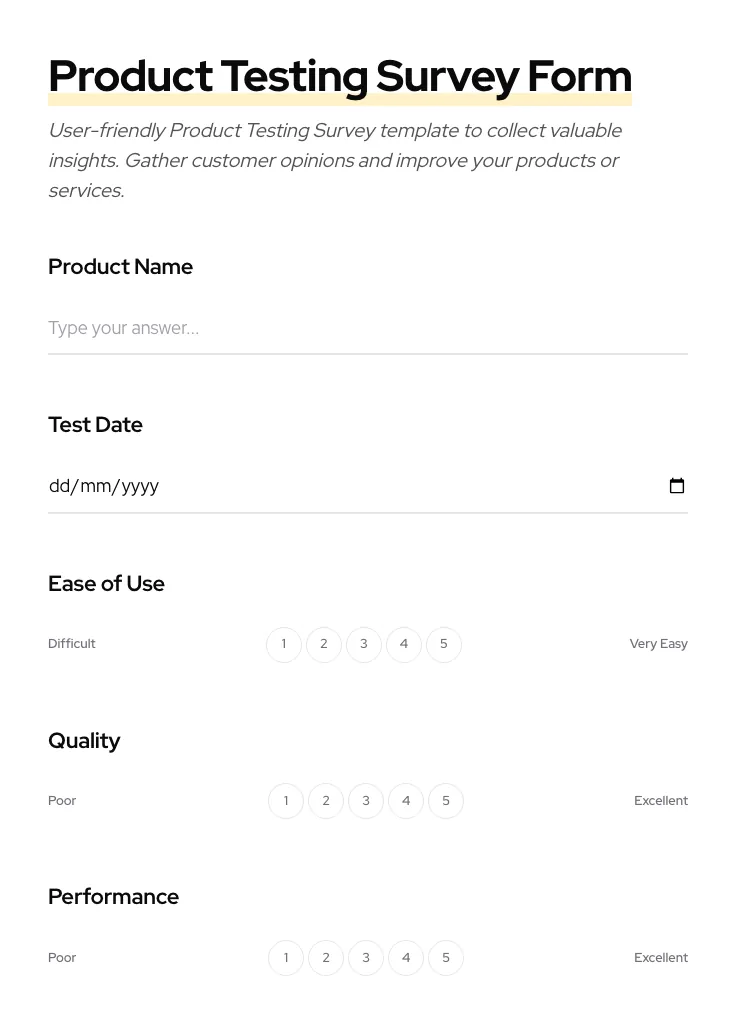Click the Ease of Use section heading
Image resolution: width=736 pixels, height=1024 pixels.
point(106,583)
